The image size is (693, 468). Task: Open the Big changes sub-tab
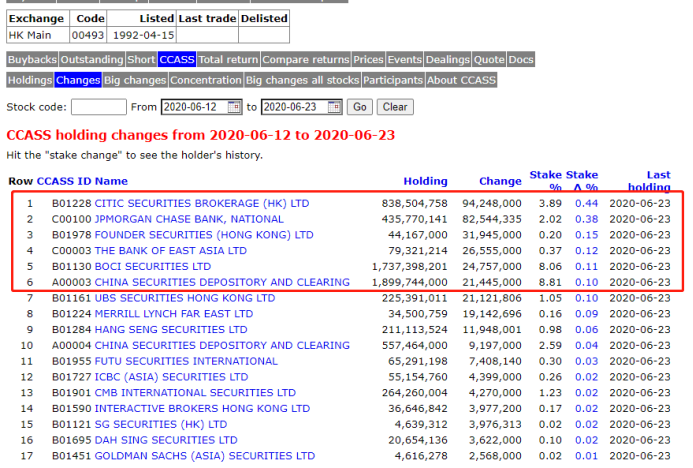click(135, 80)
